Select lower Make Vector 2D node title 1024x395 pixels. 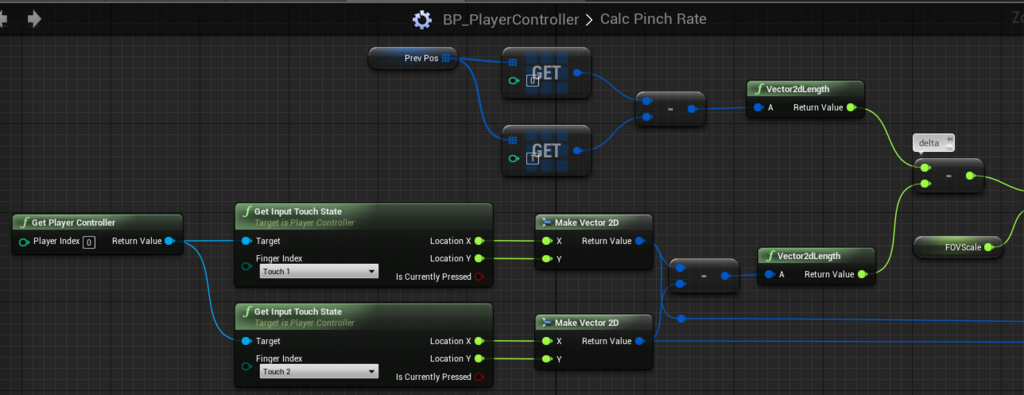tap(586, 323)
